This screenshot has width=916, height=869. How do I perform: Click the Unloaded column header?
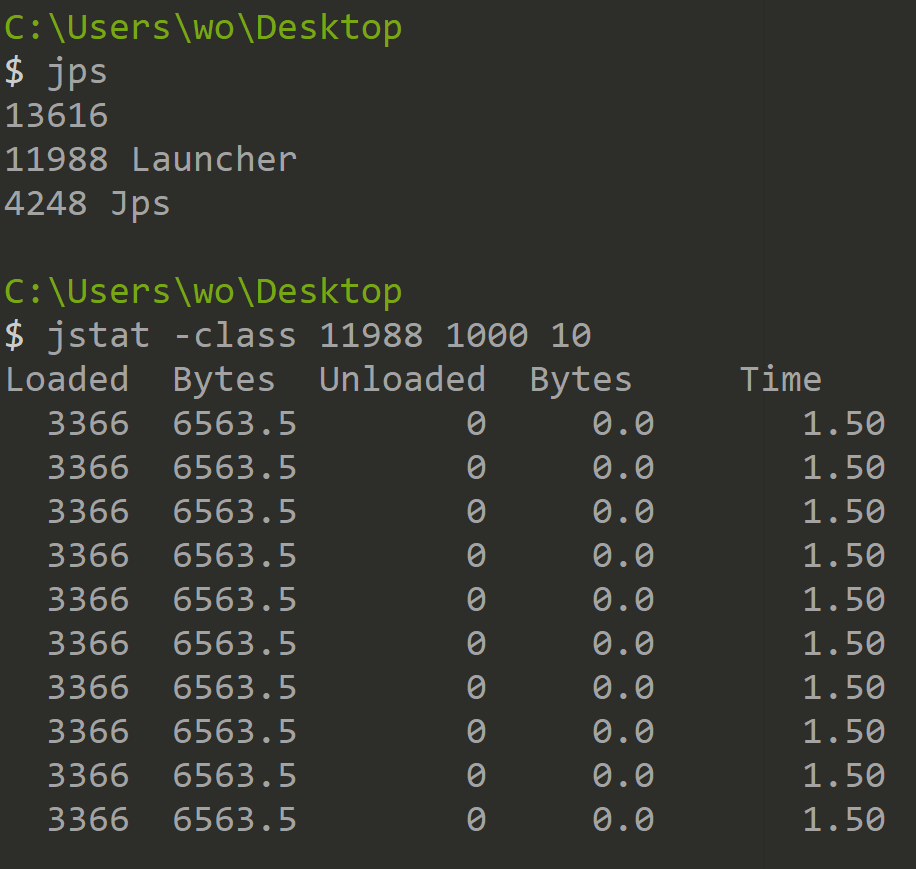[402, 380]
